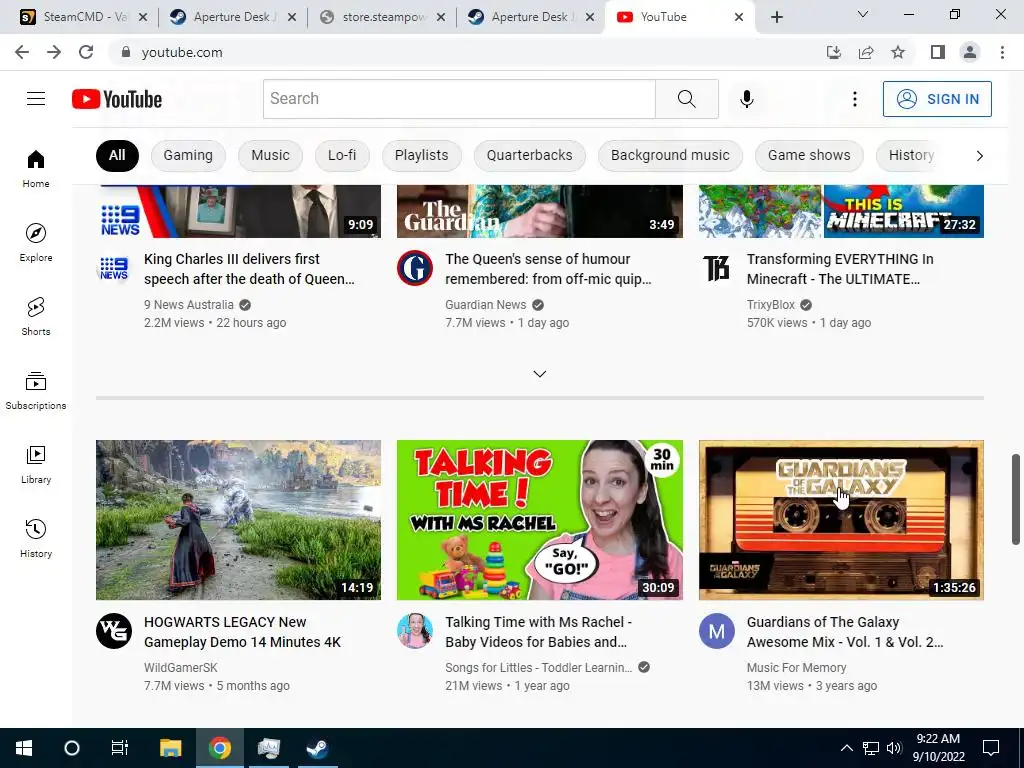Select the Quarterbacks filter chip
The height and width of the screenshot is (768, 1024).
coord(530,155)
